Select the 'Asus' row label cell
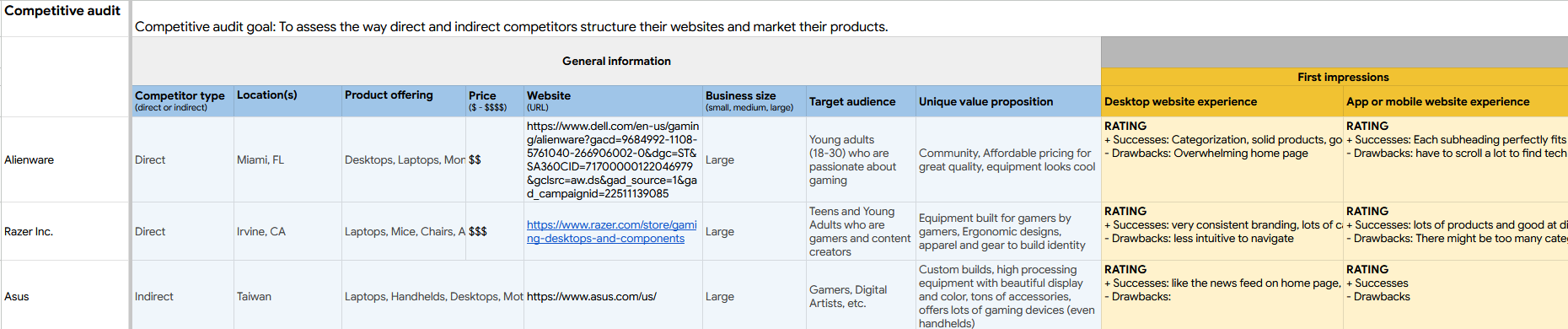The height and width of the screenshot is (329, 1568). tap(65, 296)
